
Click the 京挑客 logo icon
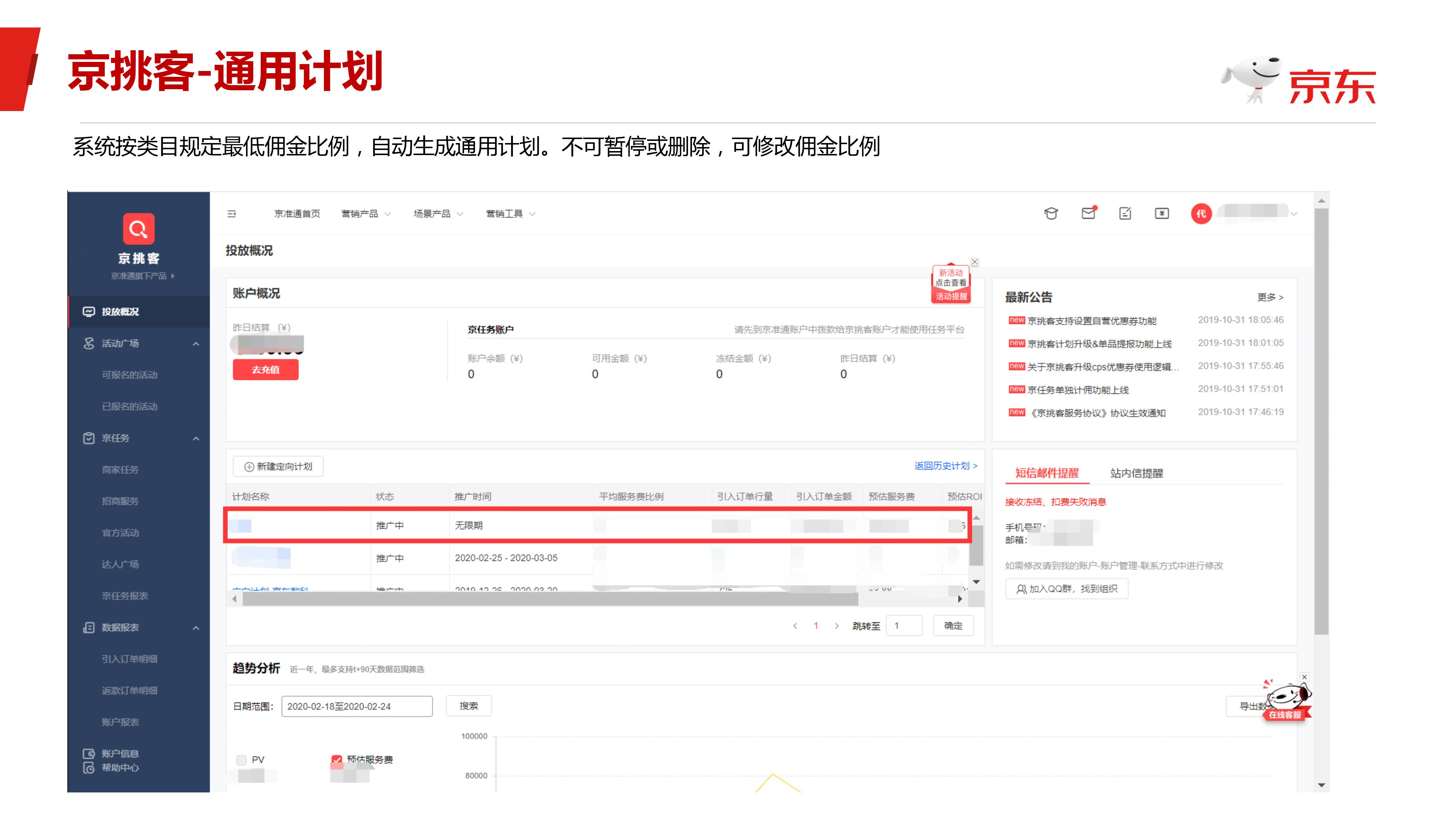(x=138, y=229)
